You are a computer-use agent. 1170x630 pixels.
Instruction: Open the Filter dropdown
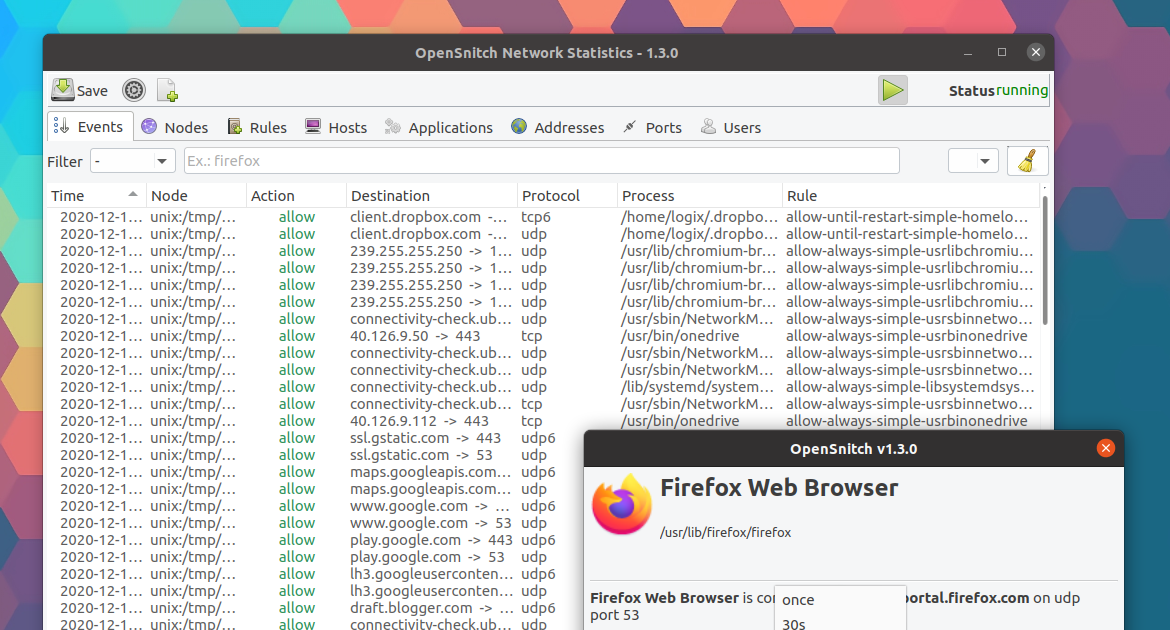coord(132,160)
